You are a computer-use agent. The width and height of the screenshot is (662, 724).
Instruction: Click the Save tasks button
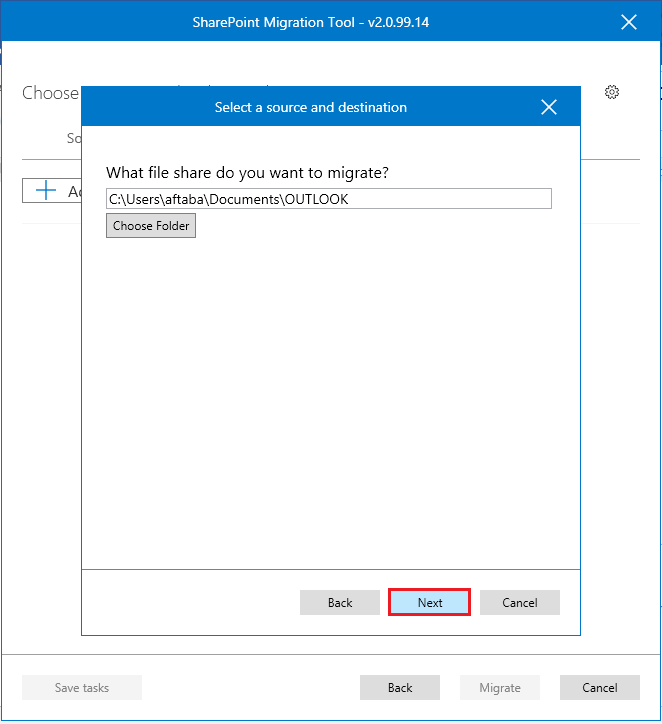(x=82, y=688)
